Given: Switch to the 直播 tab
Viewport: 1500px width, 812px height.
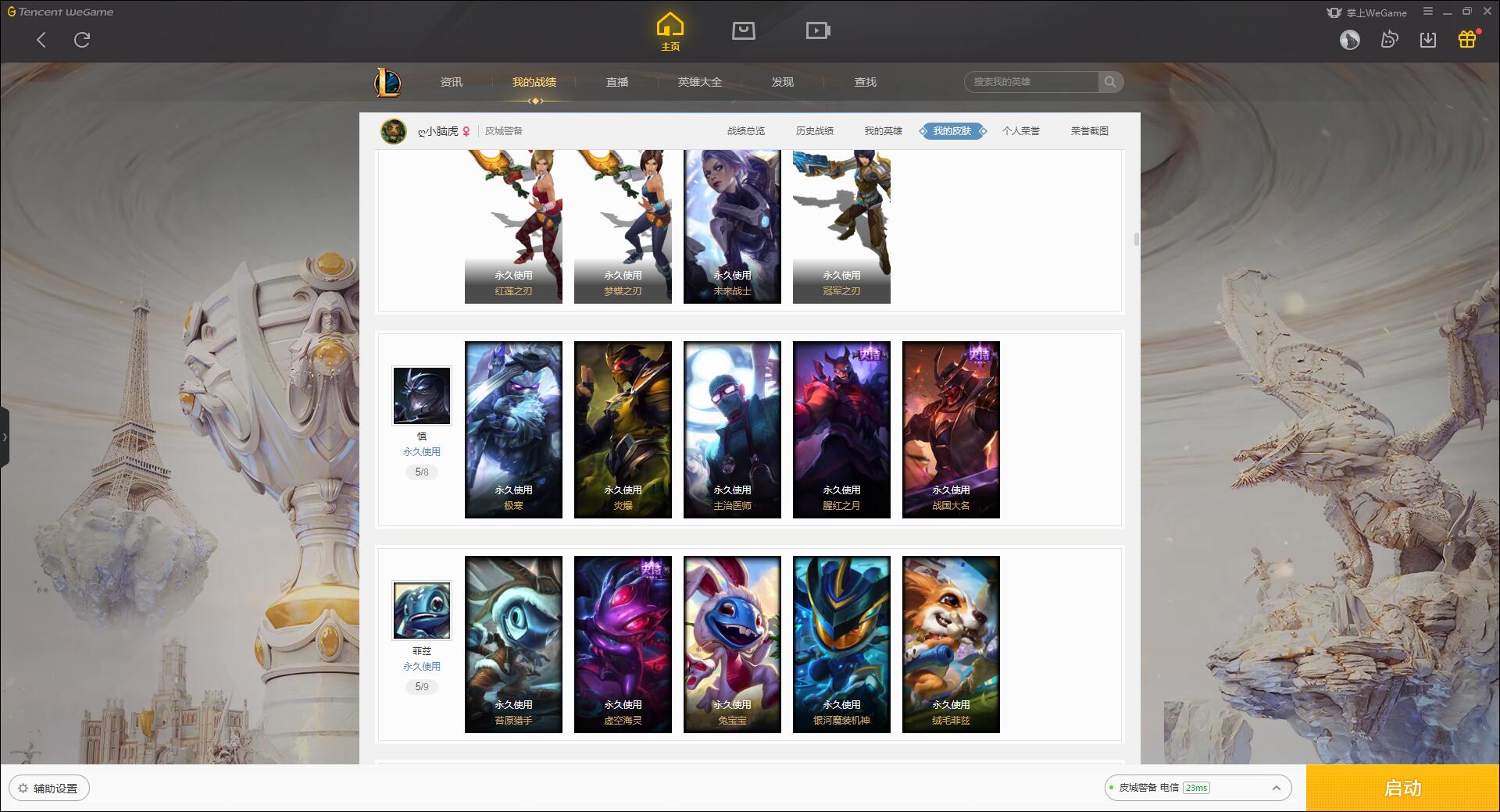Looking at the screenshot, I should point(617,82).
